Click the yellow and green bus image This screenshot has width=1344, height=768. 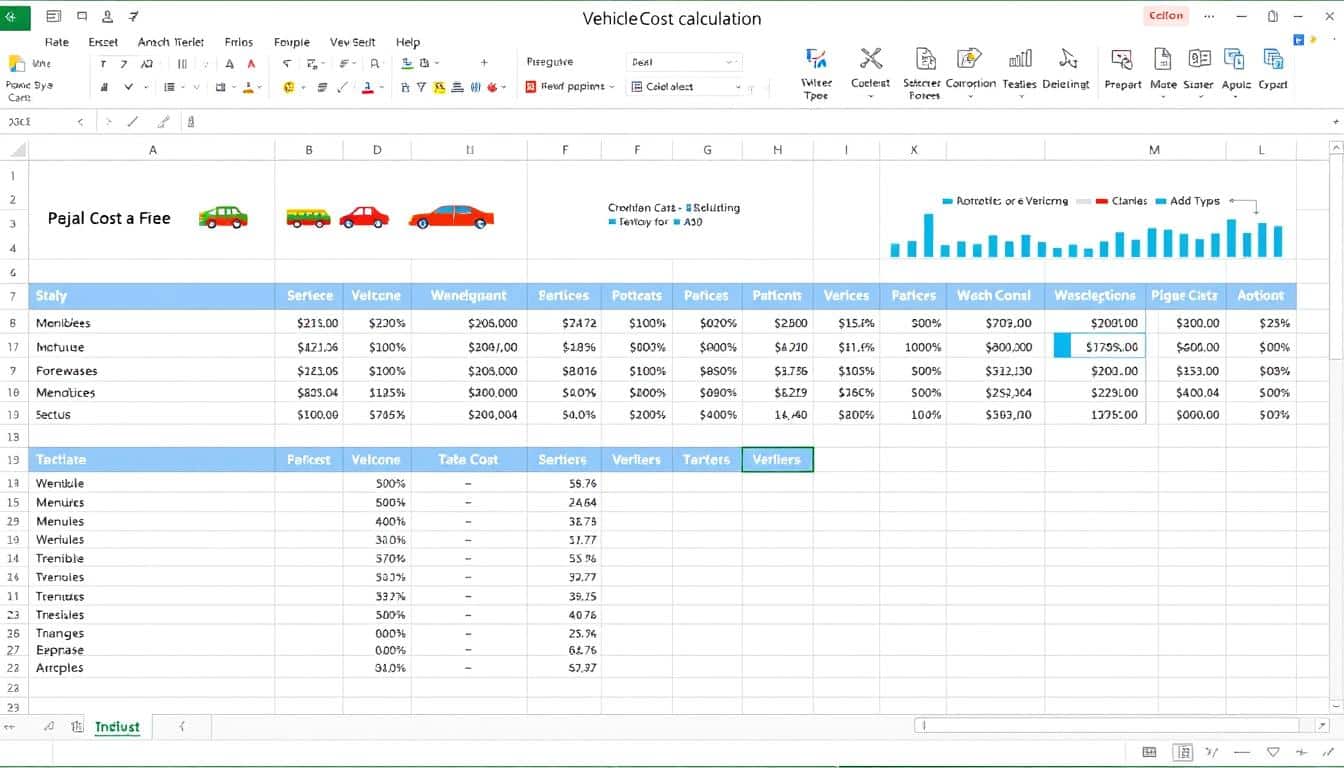[308, 217]
